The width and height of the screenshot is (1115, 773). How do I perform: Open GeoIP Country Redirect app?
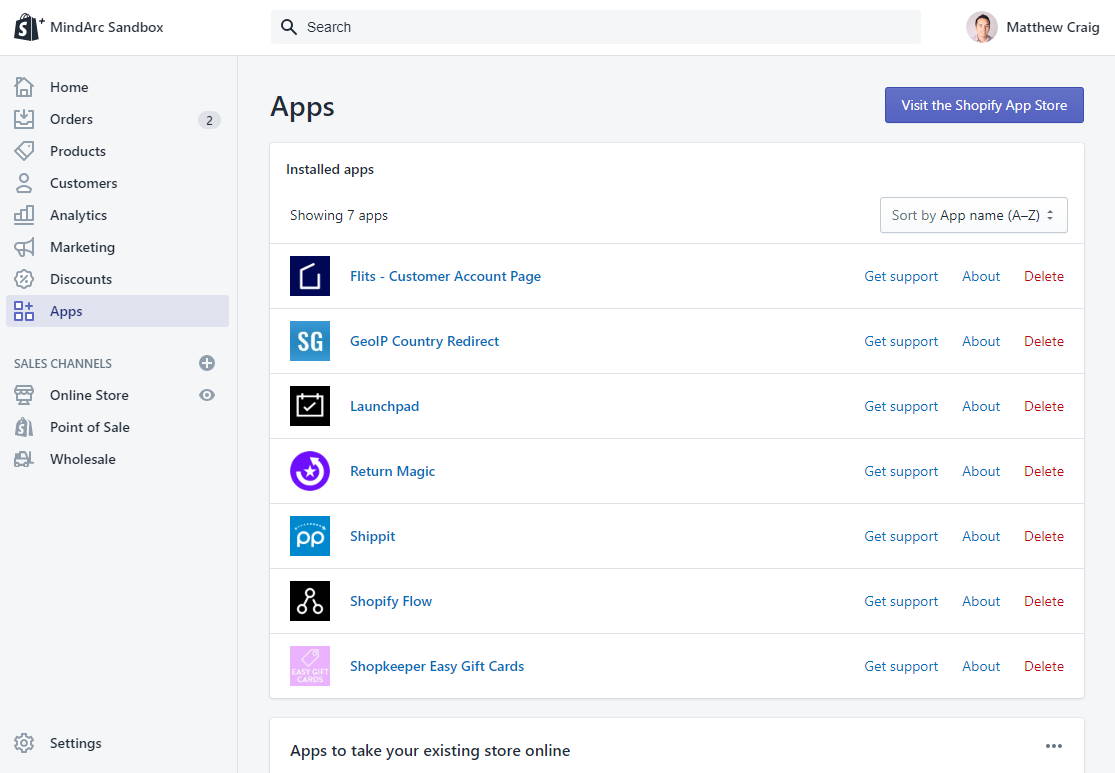[425, 341]
